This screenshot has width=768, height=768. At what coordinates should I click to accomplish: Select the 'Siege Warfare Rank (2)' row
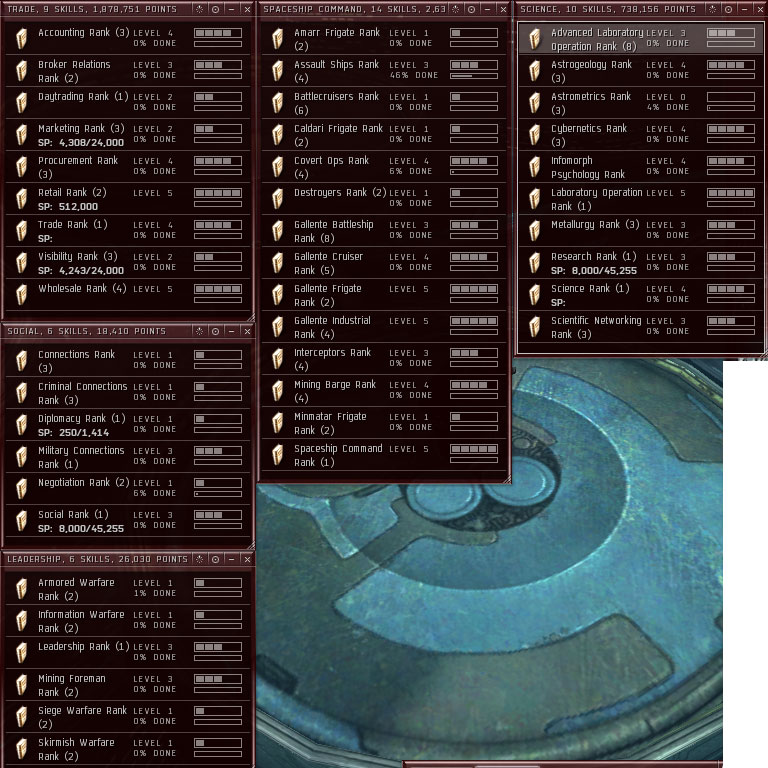[x=127, y=717]
